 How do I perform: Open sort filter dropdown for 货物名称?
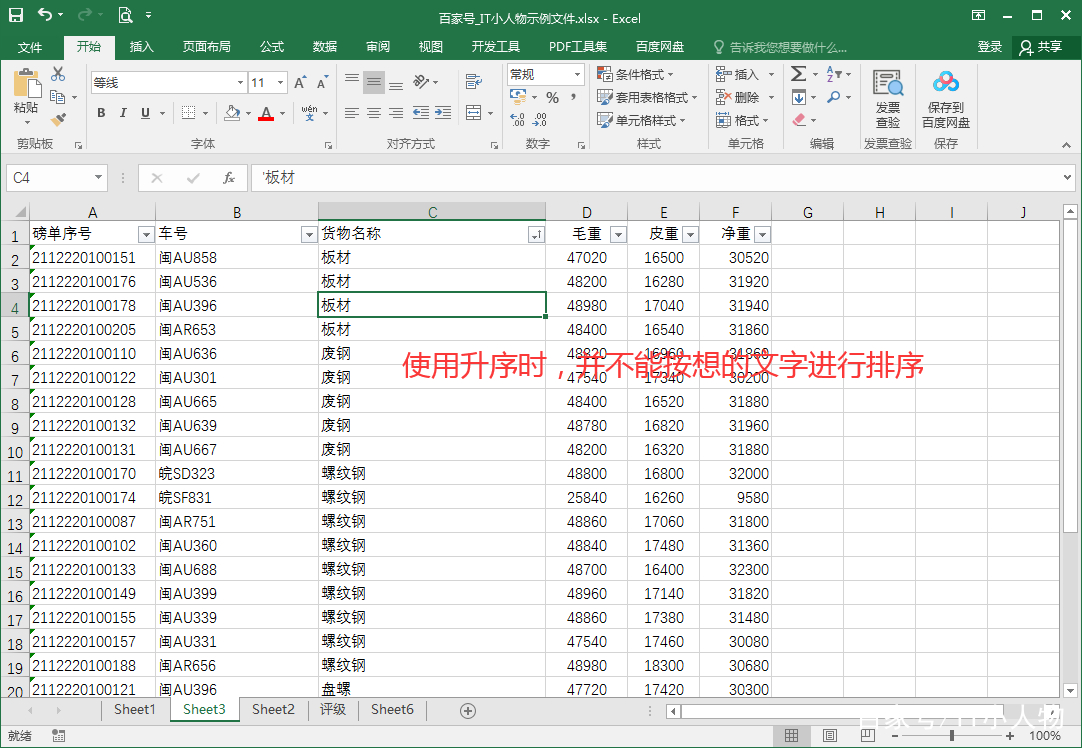(x=536, y=235)
